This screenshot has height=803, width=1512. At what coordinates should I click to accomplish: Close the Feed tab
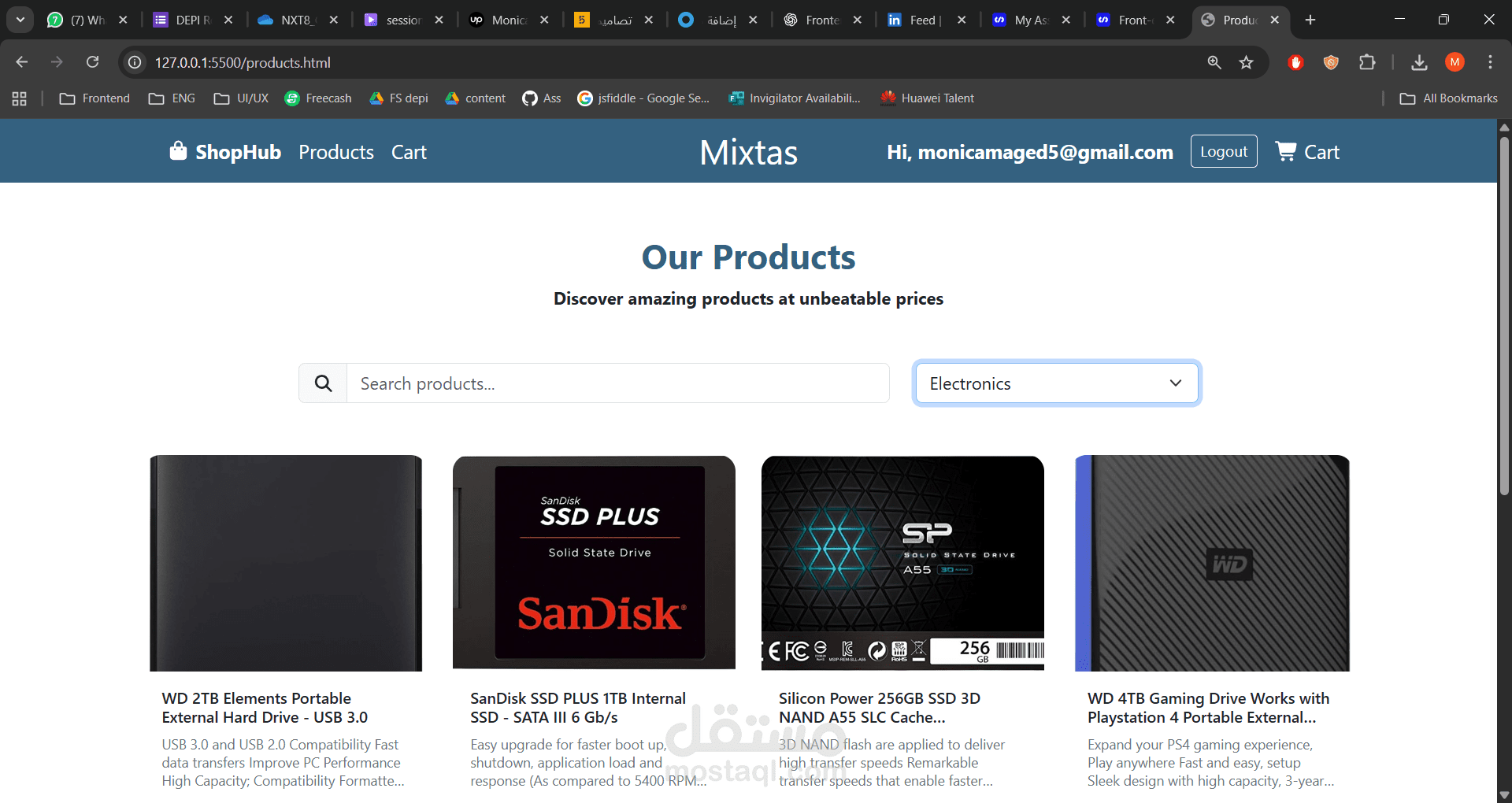click(x=962, y=20)
